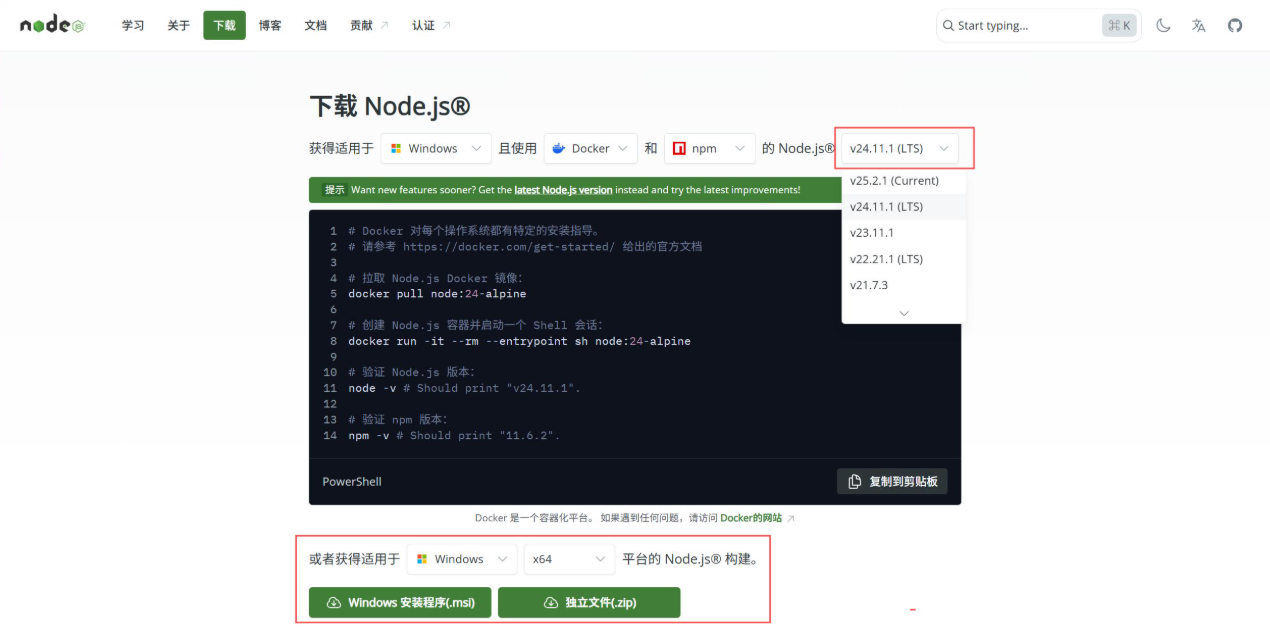The width and height of the screenshot is (1270, 638).
Task: Open the 学习 menu item
Action: tap(133, 26)
